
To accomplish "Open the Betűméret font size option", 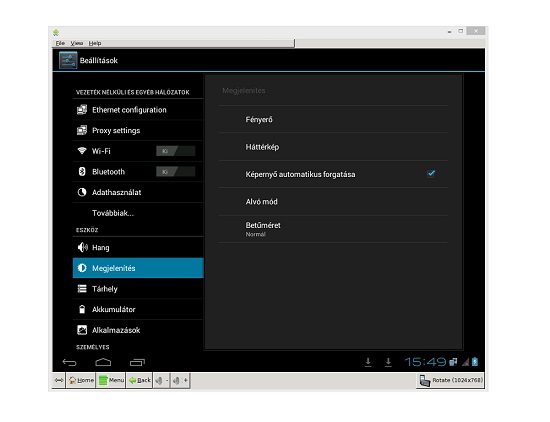I will coord(333,229).
